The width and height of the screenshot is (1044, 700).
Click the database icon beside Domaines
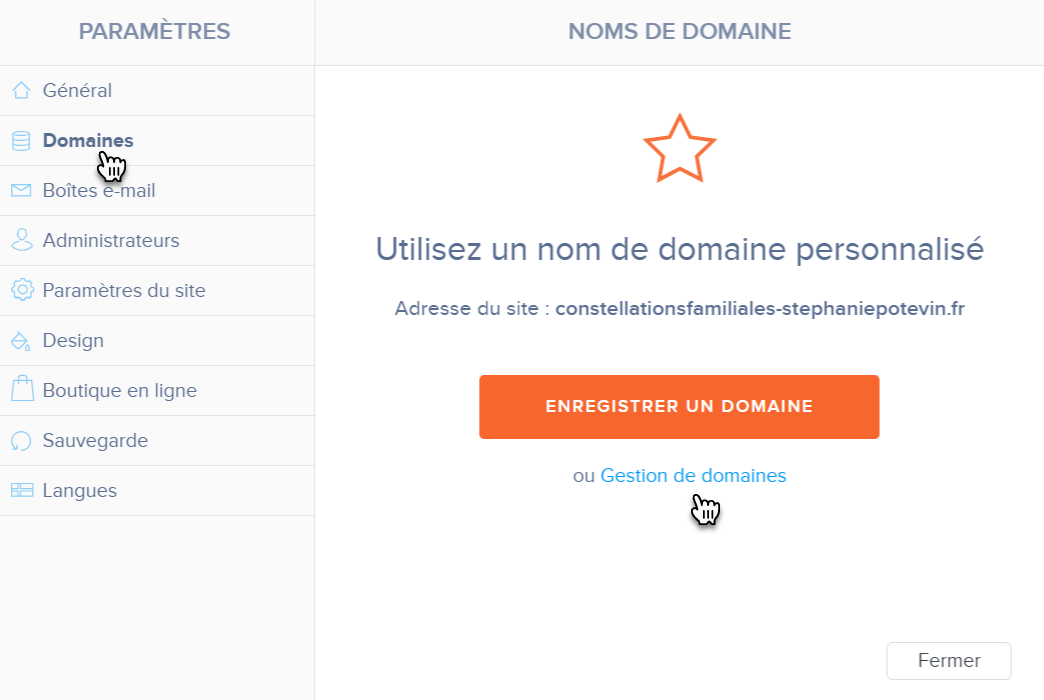[x=21, y=141]
